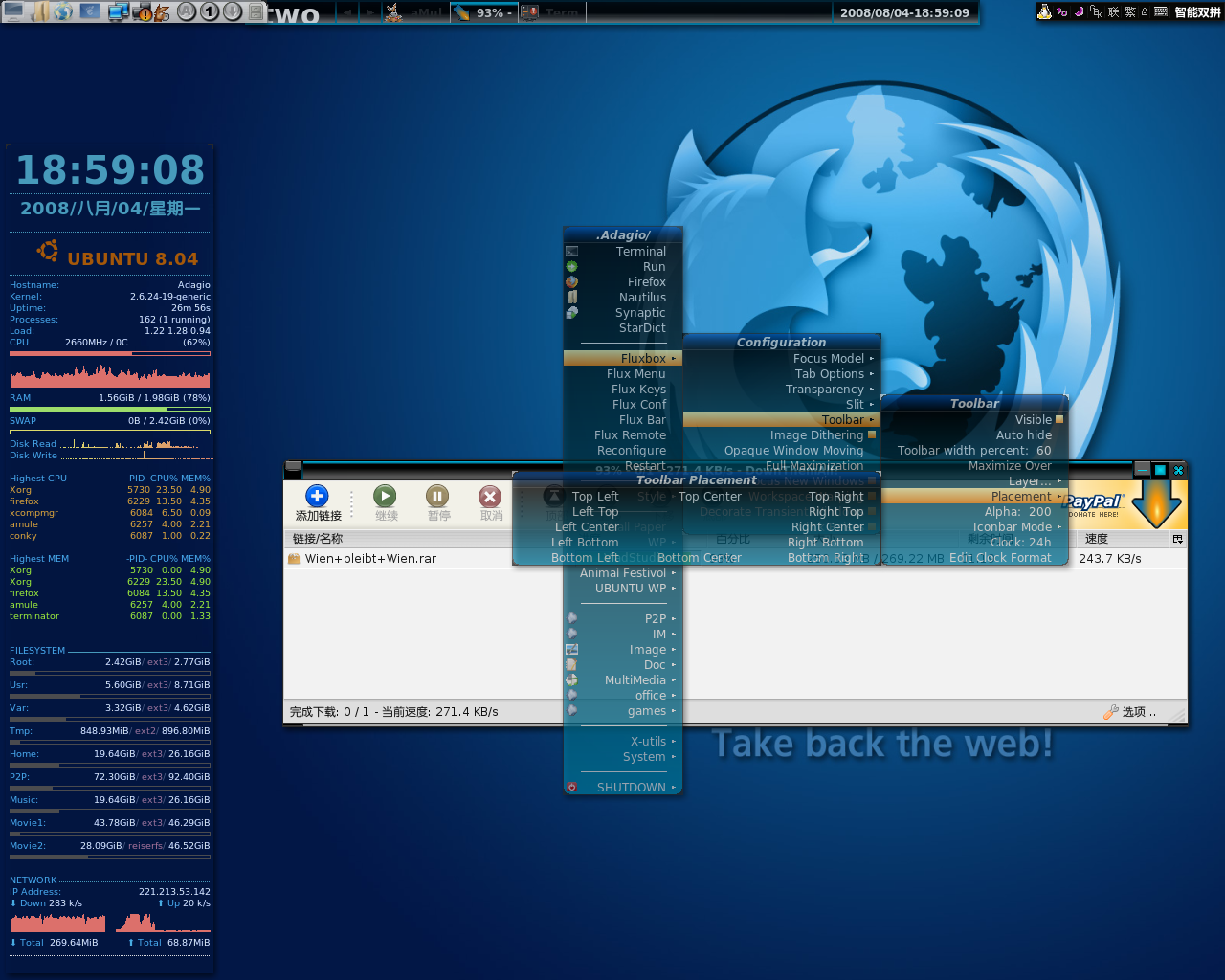Viewport: 1225px width, 980px height.
Task: Select Left Bottom toolbar placement
Action: [585, 542]
